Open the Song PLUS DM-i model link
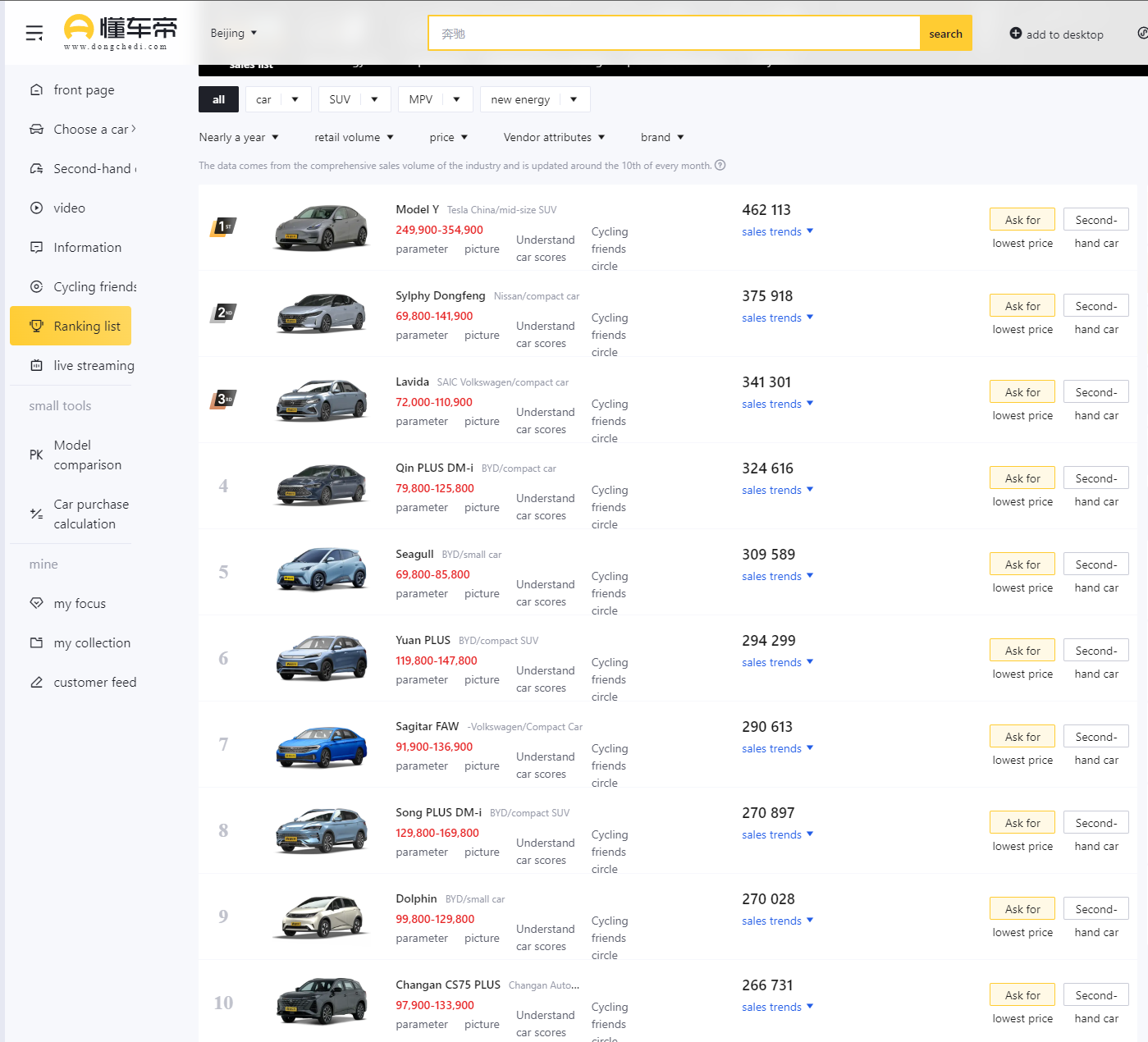1148x1042 pixels. tap(438, 812)
